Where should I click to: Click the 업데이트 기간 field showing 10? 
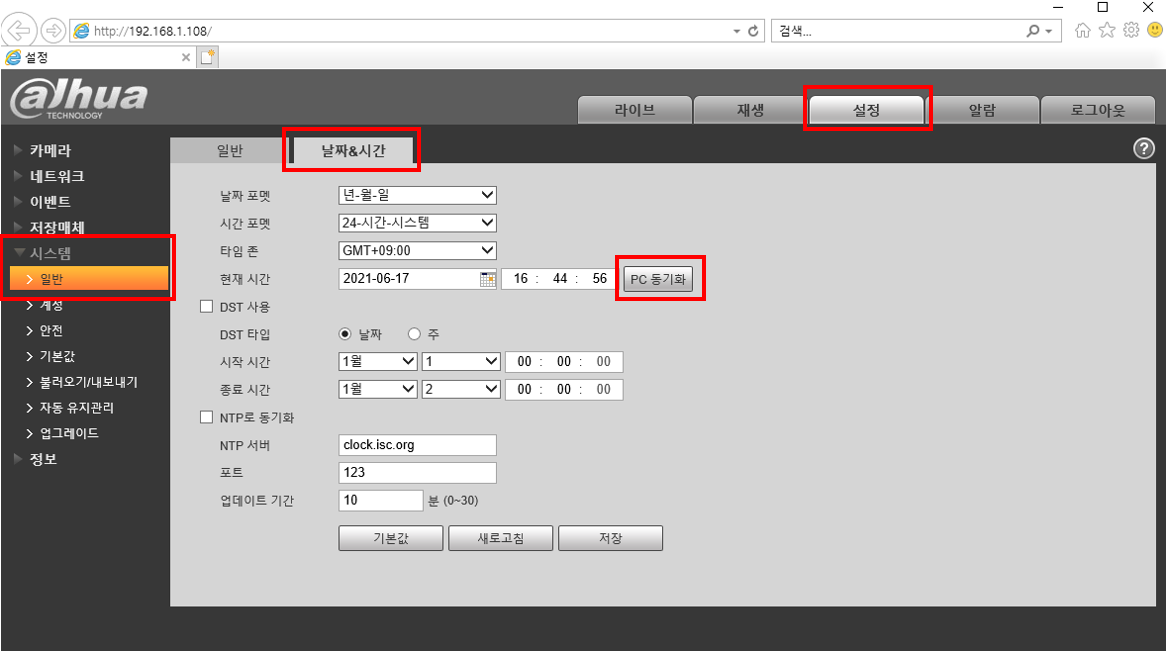381,500
